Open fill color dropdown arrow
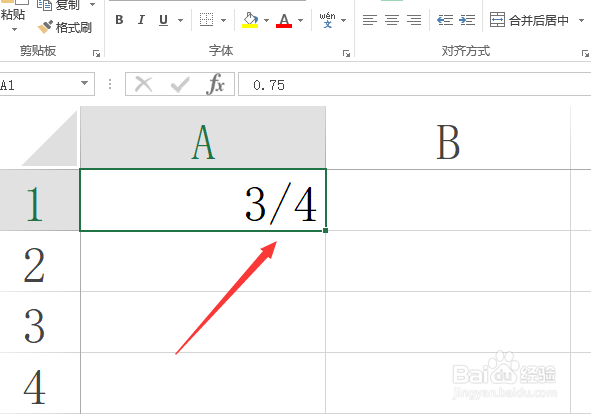This screenshot has height=414, width=591. point(266,20)
